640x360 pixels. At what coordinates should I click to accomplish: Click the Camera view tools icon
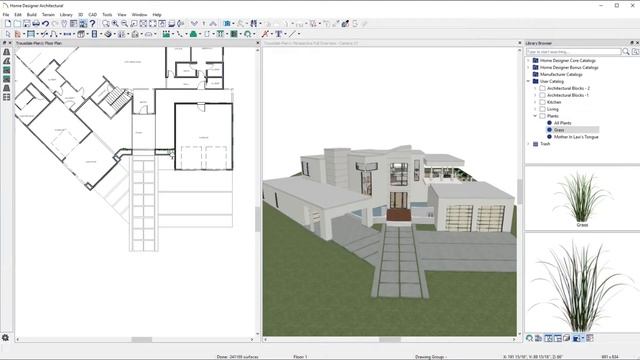tap(227, 24)
